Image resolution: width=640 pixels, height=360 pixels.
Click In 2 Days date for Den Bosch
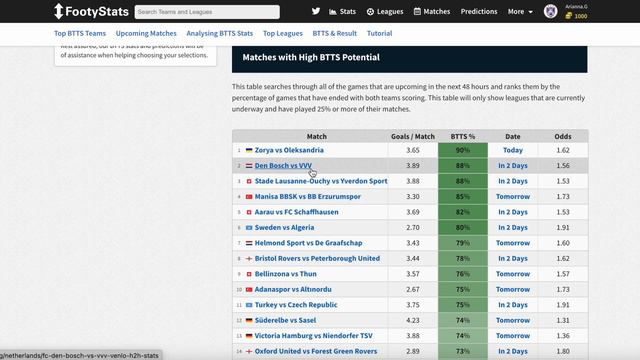tap(513, 166)
